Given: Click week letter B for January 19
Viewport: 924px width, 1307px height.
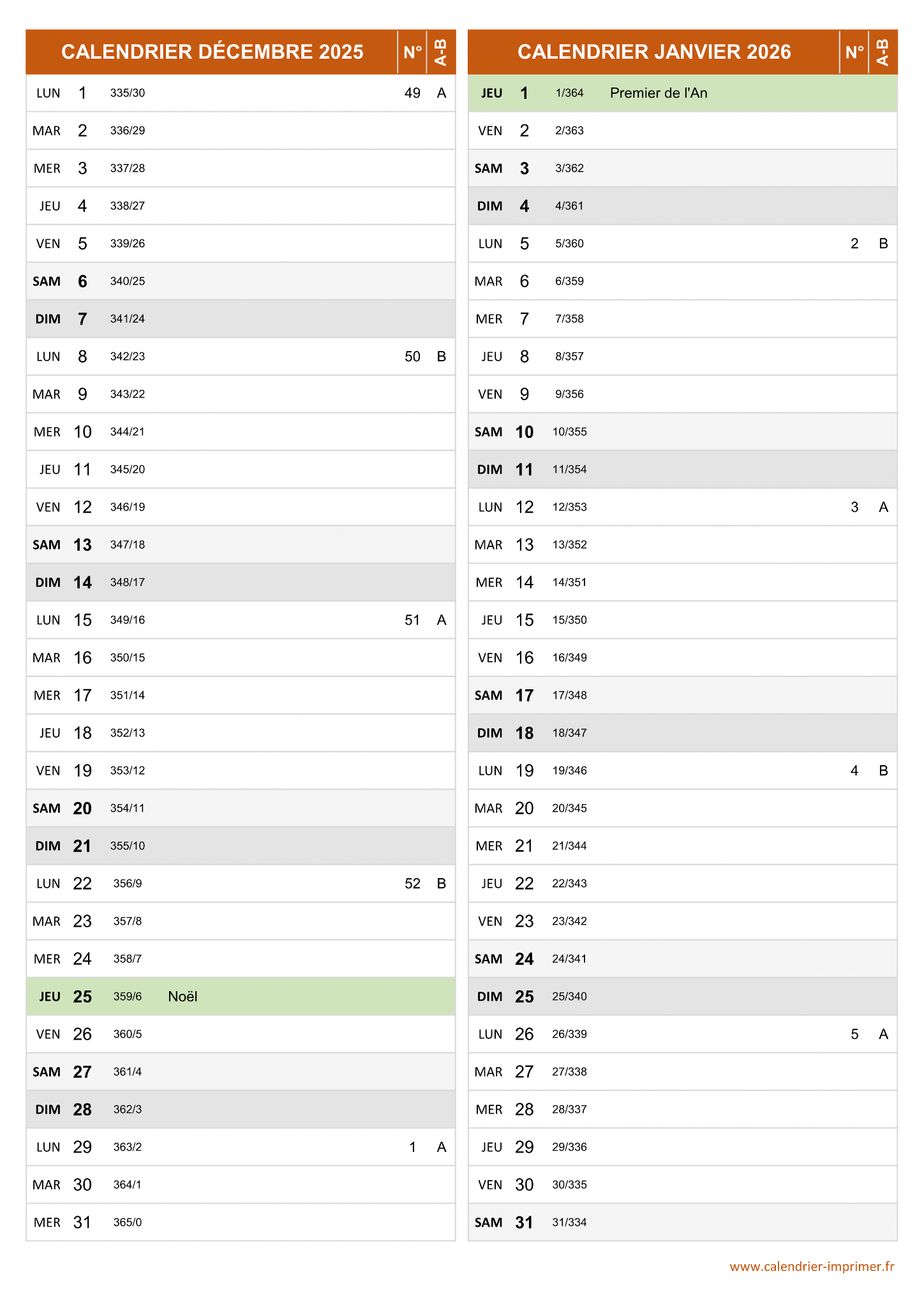Looking at the screenshot, I should [x=883, y=771].
